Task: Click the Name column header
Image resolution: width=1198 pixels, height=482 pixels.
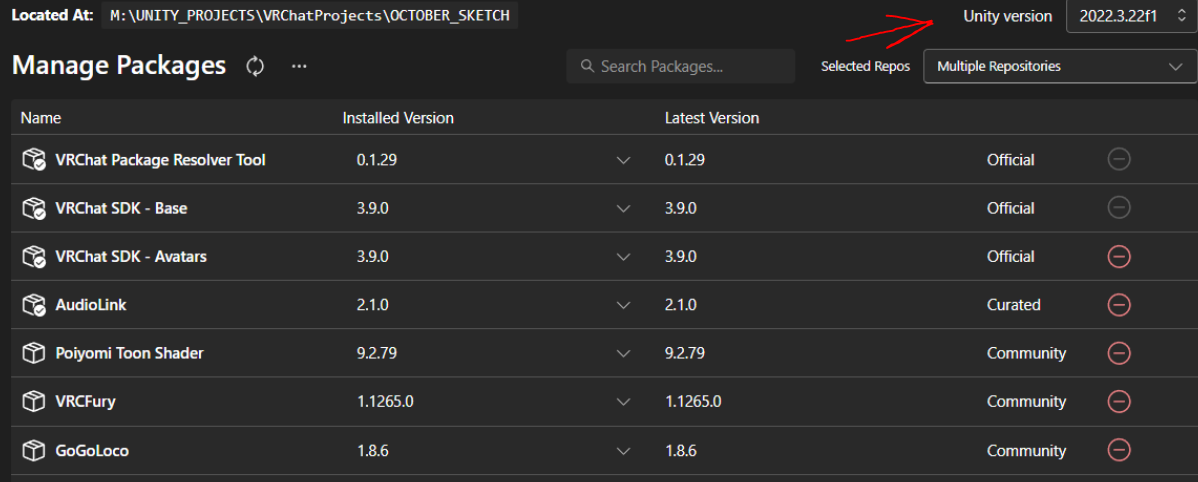Action: click(41, 118)
